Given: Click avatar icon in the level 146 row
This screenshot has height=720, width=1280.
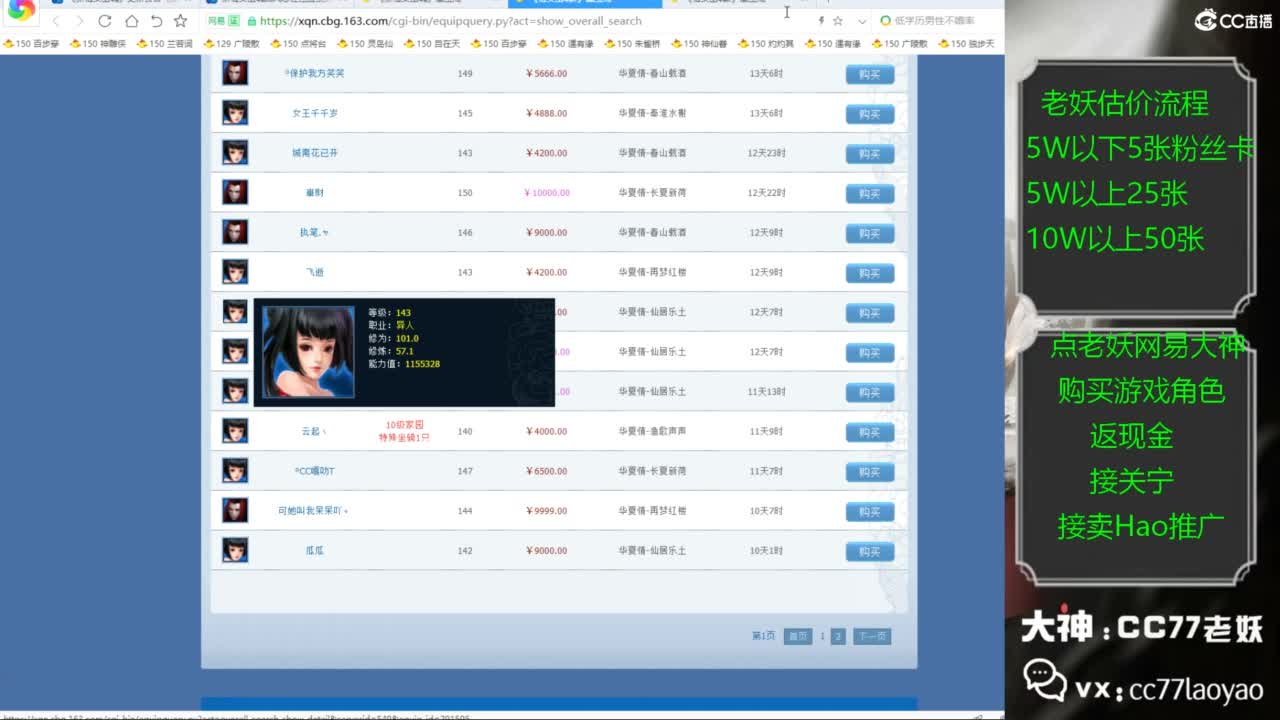Looking at the screenshot, I should click(235, 232).
